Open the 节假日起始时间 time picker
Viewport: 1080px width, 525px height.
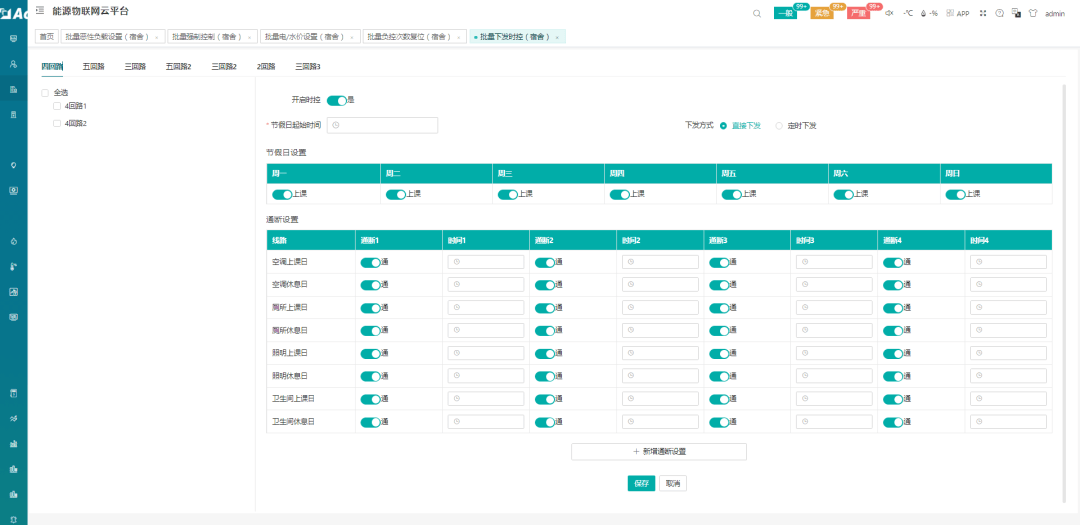click(382, 125)
